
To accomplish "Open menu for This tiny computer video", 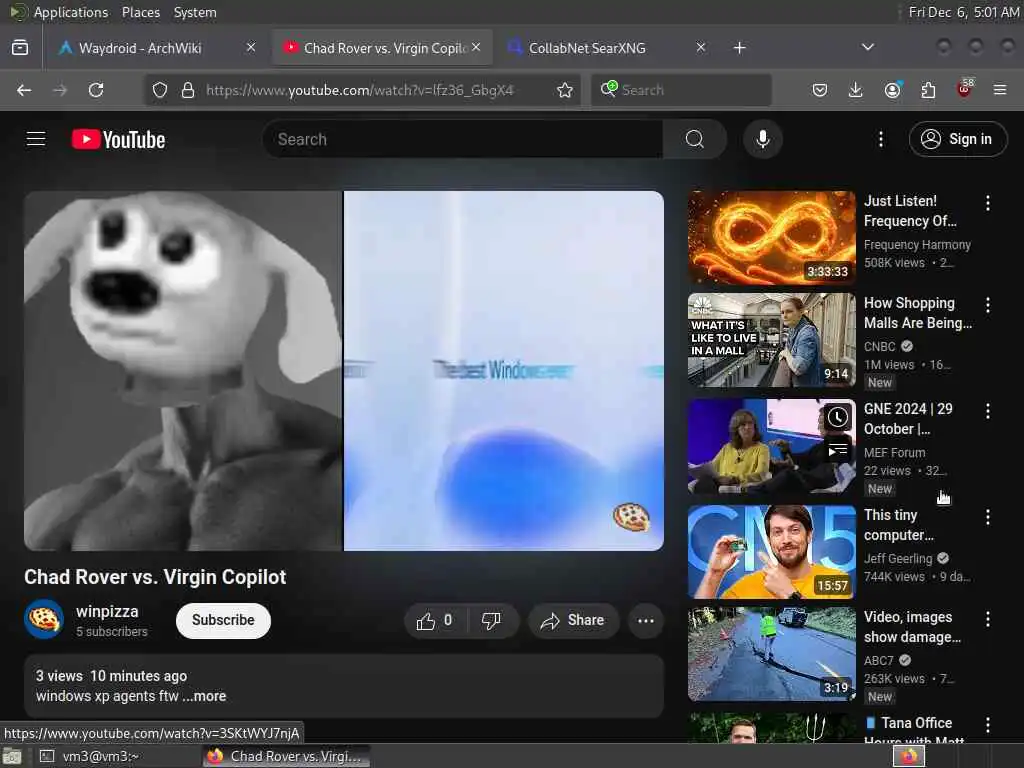I will pos(987,517).
